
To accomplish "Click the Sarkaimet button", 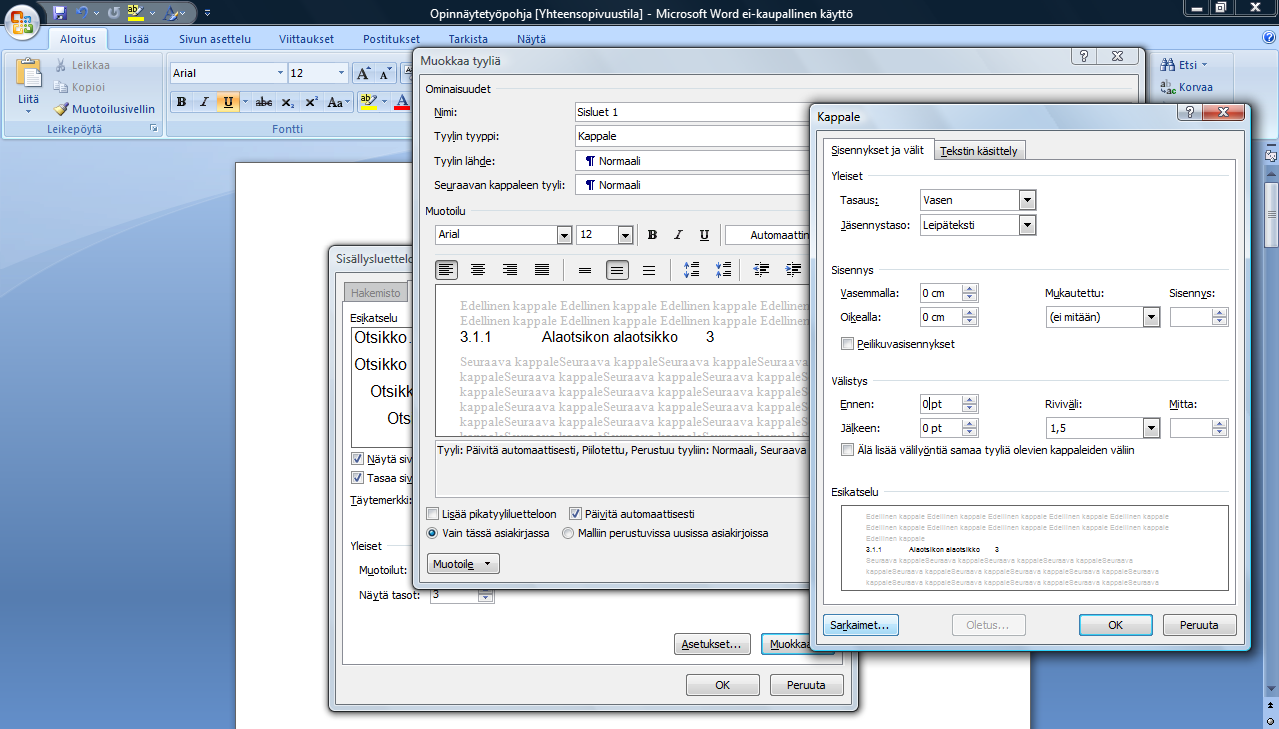I will pyautogui.click(x=862, y=625).
